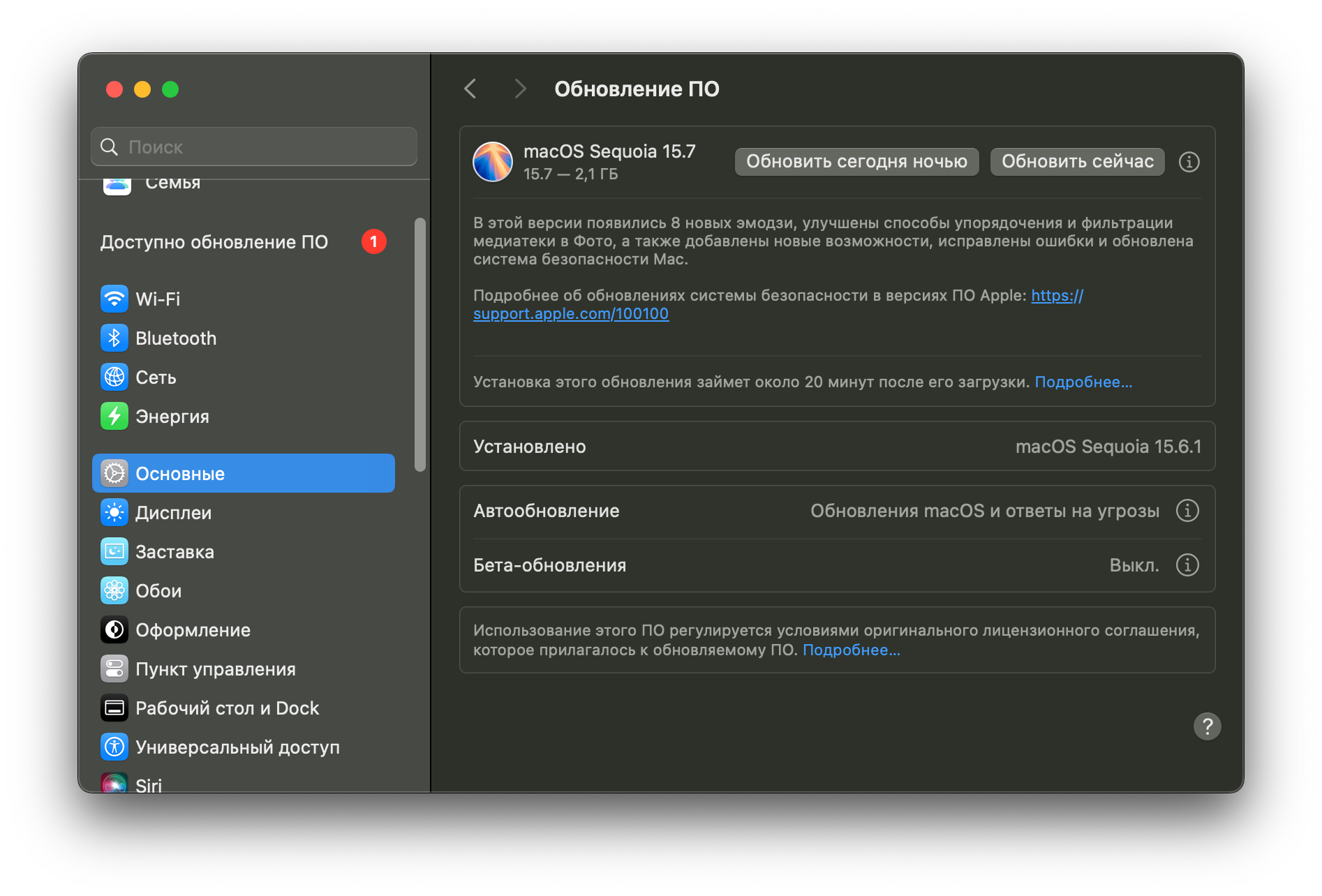Image resolution: width=1322 pixels, height=896 pixels.
Task: Open the support.apple.com/100100 link
Action: coord(571,314)
